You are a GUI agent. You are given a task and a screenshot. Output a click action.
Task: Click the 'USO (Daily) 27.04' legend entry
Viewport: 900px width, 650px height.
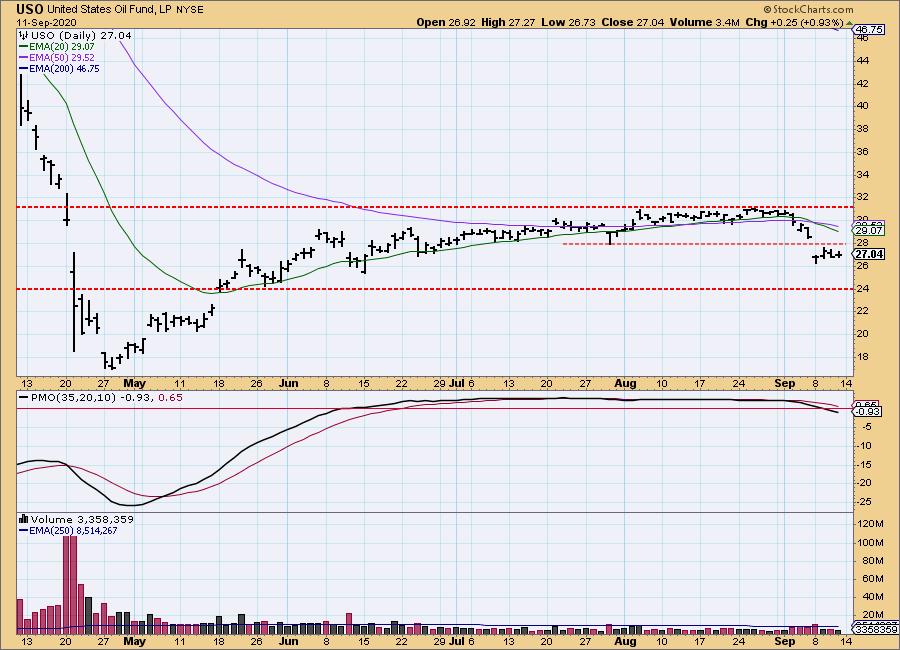pos(81,36)
